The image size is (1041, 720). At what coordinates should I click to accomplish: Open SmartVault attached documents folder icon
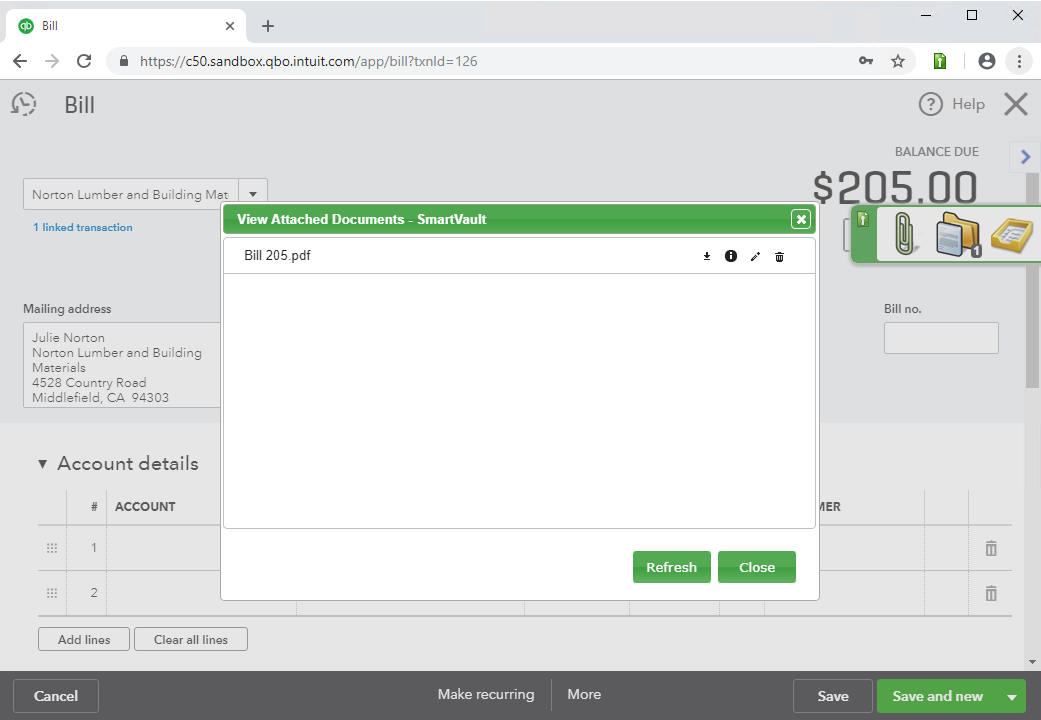957,234
